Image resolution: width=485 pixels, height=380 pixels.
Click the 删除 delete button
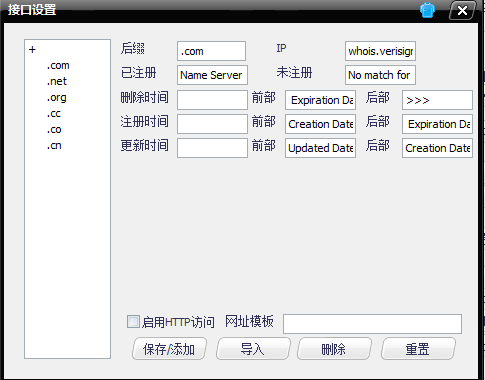point(334,349)
